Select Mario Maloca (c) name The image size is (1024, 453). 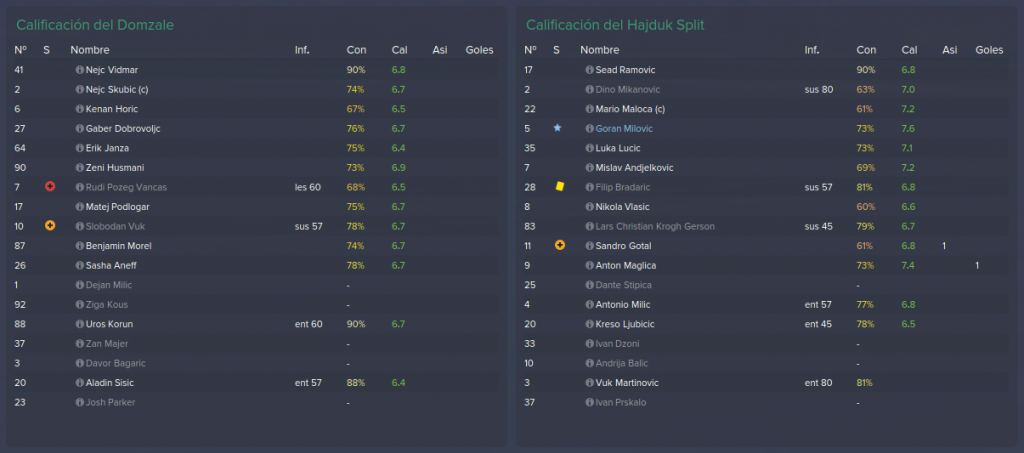[x=630, y=109]
